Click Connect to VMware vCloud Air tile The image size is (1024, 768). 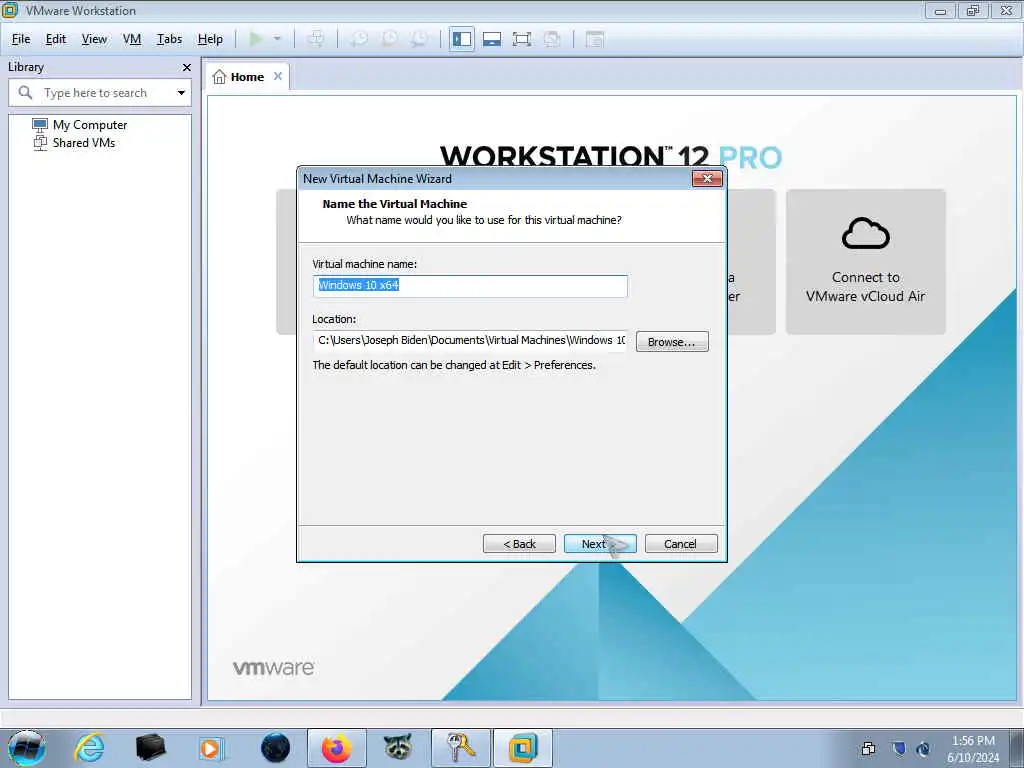tap(865, 262)
